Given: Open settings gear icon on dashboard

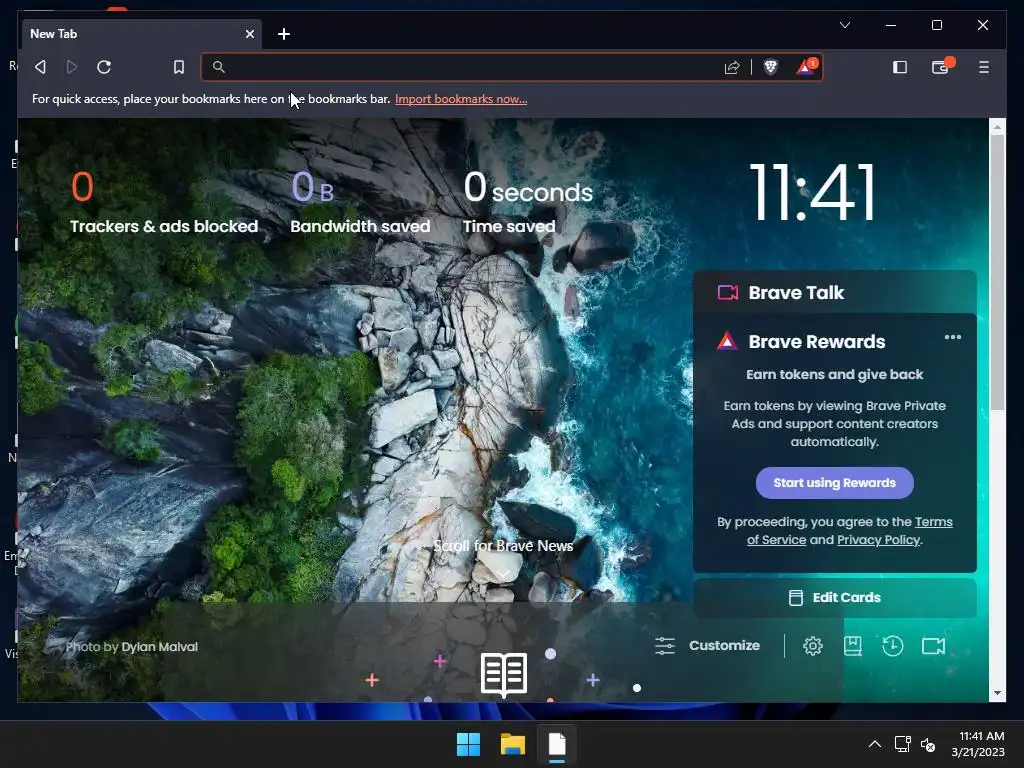Looking at the screenshot, I should (x=813, y=646).
